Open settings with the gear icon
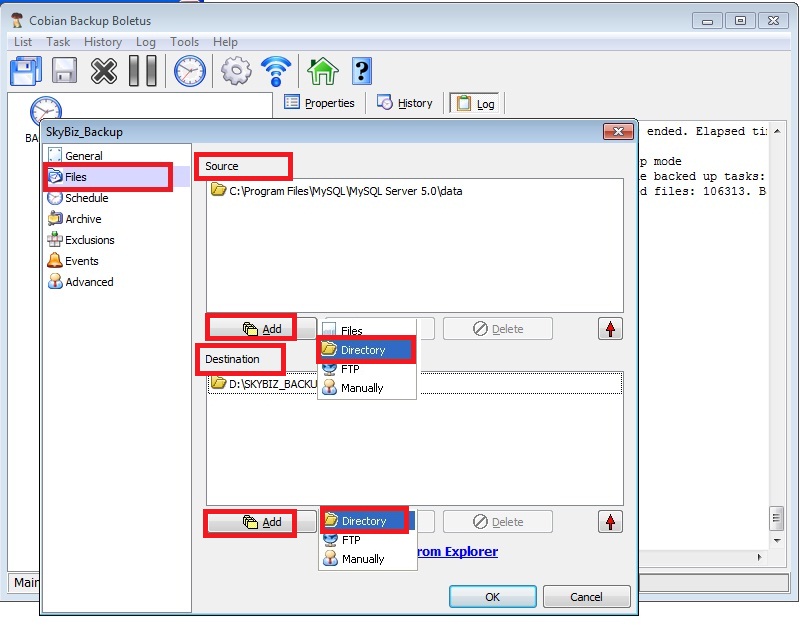 [236, 71]
